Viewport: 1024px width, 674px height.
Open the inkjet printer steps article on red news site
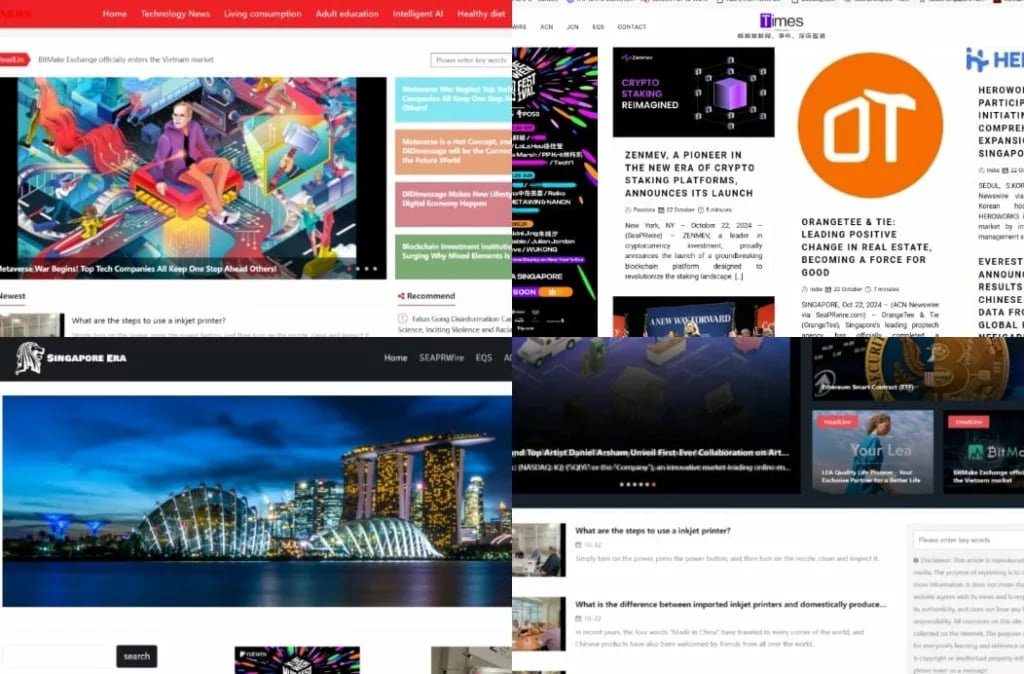(148, 321)
